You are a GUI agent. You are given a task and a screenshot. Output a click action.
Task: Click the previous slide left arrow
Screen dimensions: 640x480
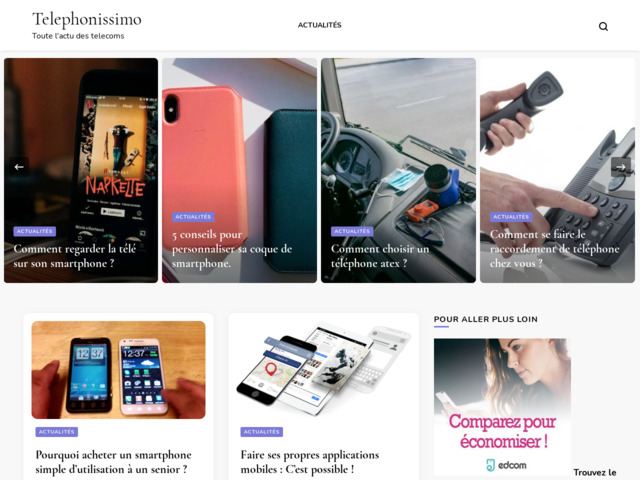tap(19, 167)
